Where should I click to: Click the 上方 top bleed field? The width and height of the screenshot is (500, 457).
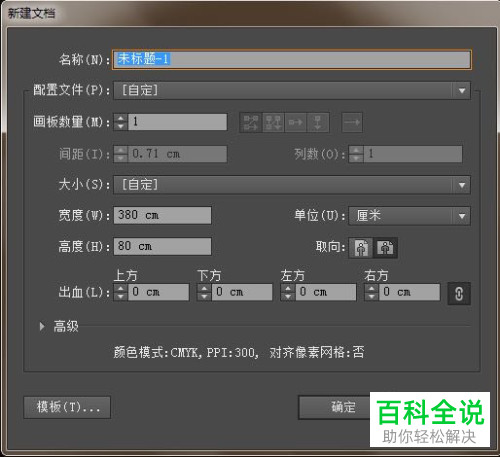(x=159, y=292)
